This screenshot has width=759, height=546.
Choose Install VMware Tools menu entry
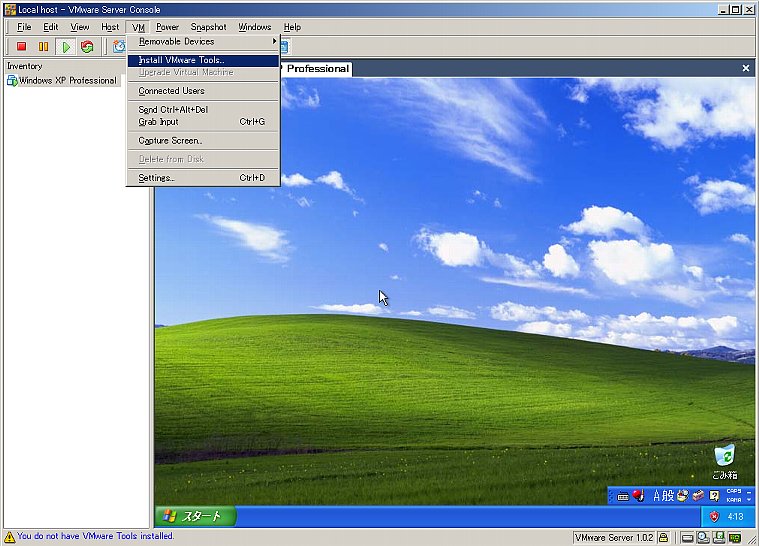[x=203, y=60]
